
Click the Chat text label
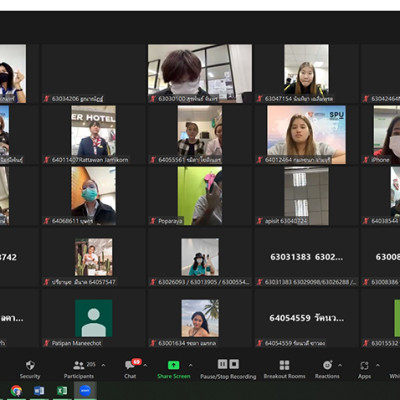(x=130, y=376)
